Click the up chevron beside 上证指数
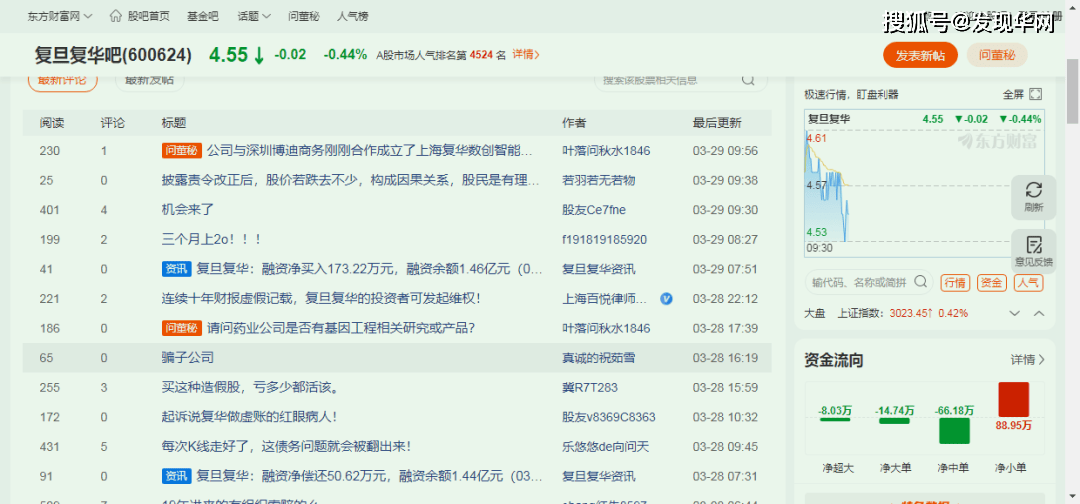This screenshot has width=1080, height=504. [x=1038, y=313]
